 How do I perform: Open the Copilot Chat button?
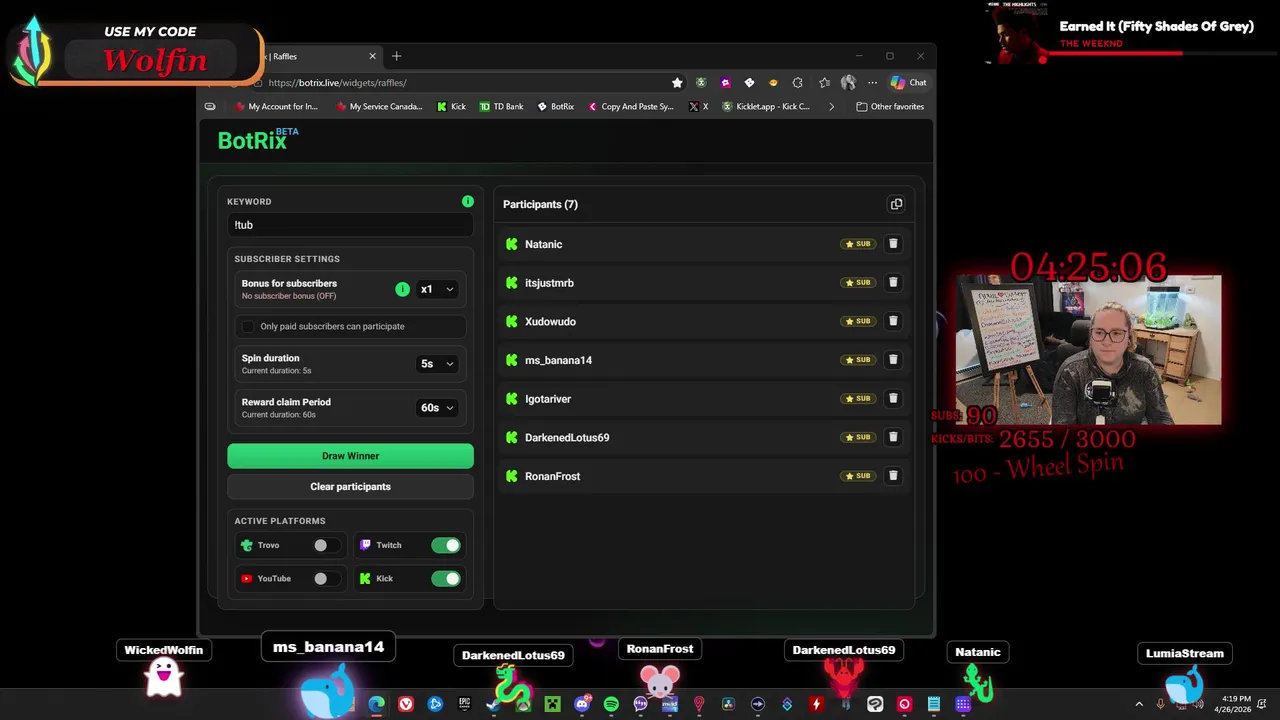(x=908, y=83)
